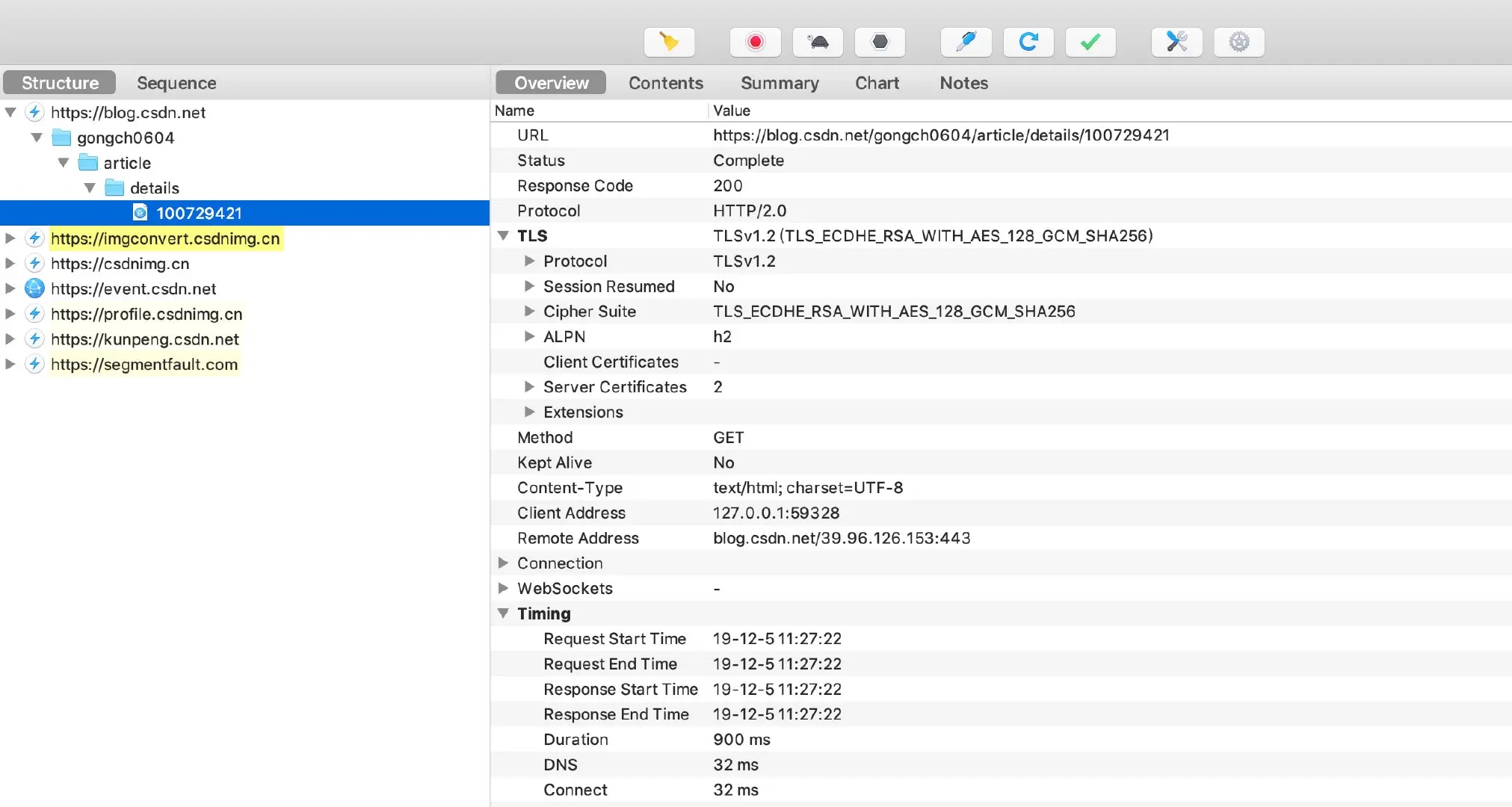Click the lightning icon beside https://imgconvert.csdnimg.cn
This screenshot has width=1512, height=807.
point(34,238)
